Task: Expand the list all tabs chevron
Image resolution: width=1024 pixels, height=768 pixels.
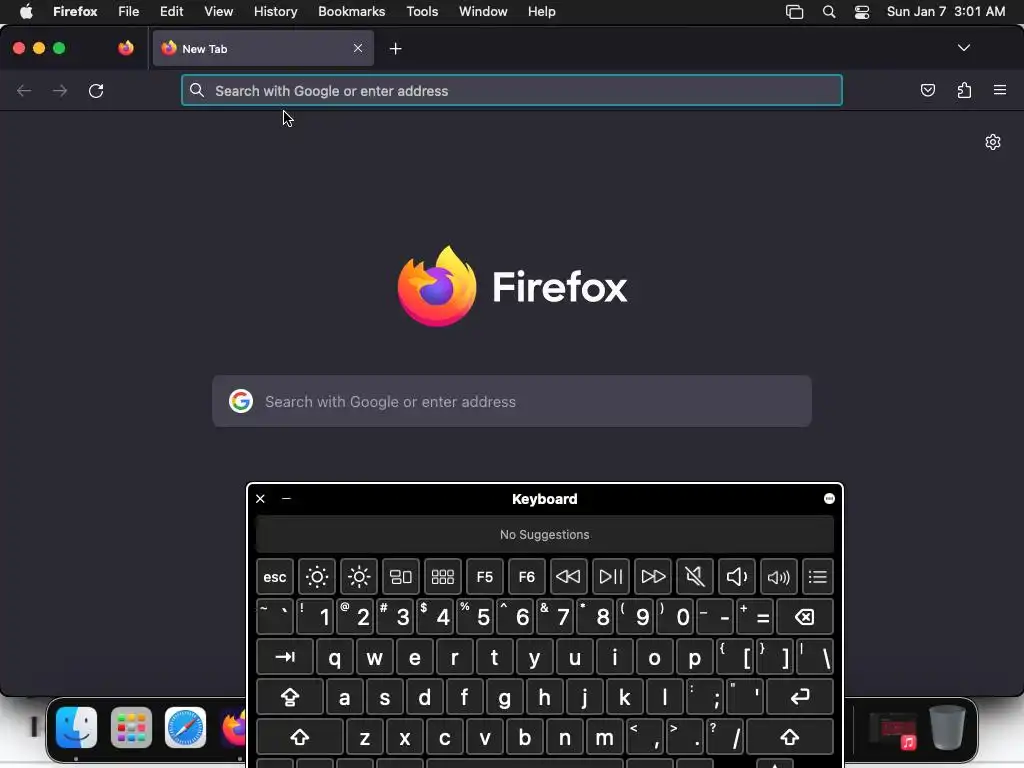Action: (x=963, y=48)
